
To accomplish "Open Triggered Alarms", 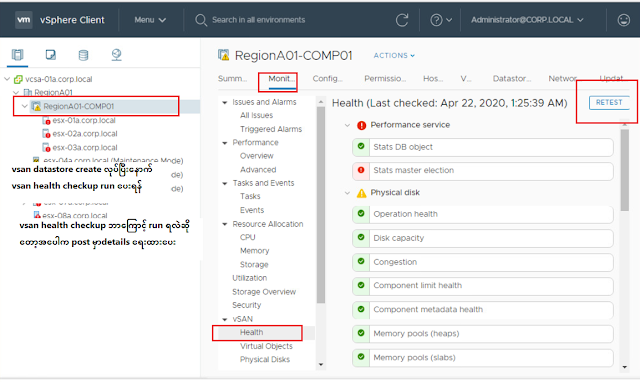I will tap(271, 129).
